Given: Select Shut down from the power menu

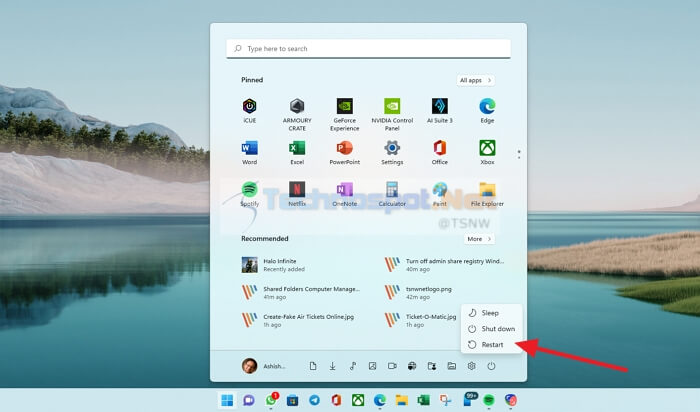Looking at the screenshot, I should [x=491, y=329].
